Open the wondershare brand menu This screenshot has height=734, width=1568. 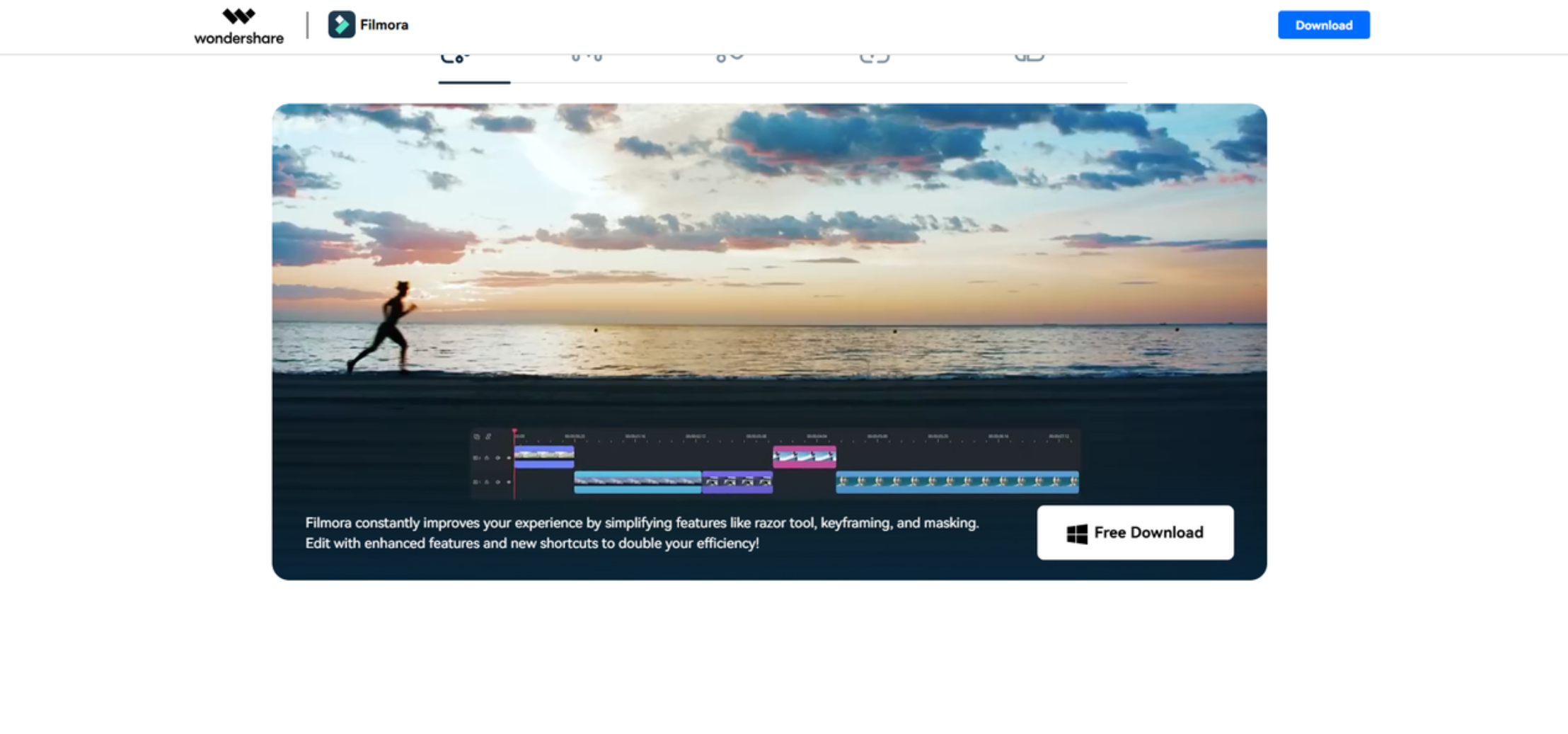239,25
